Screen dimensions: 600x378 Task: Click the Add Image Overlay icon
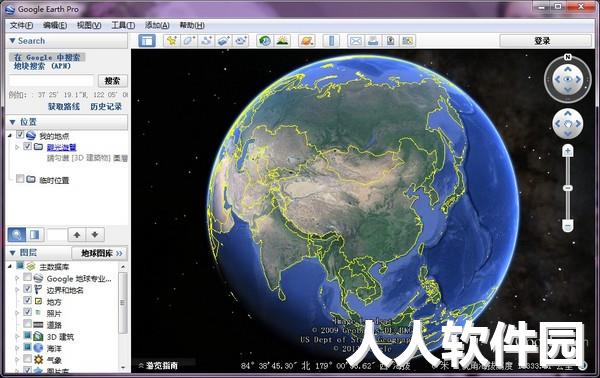click(x=224, y=41)
